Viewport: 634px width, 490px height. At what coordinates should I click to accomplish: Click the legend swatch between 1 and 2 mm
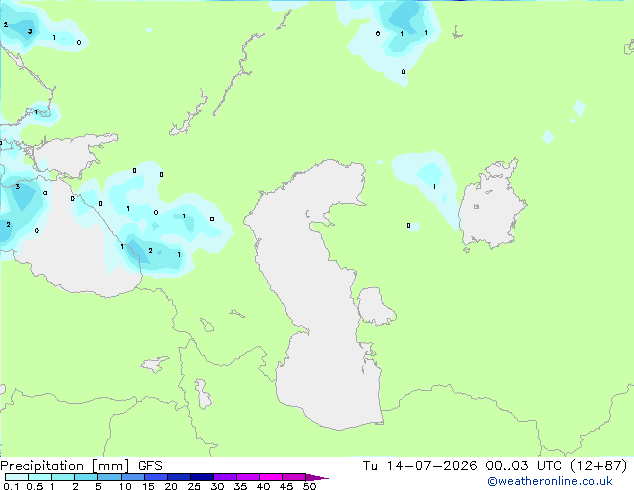tap(63, 477)
